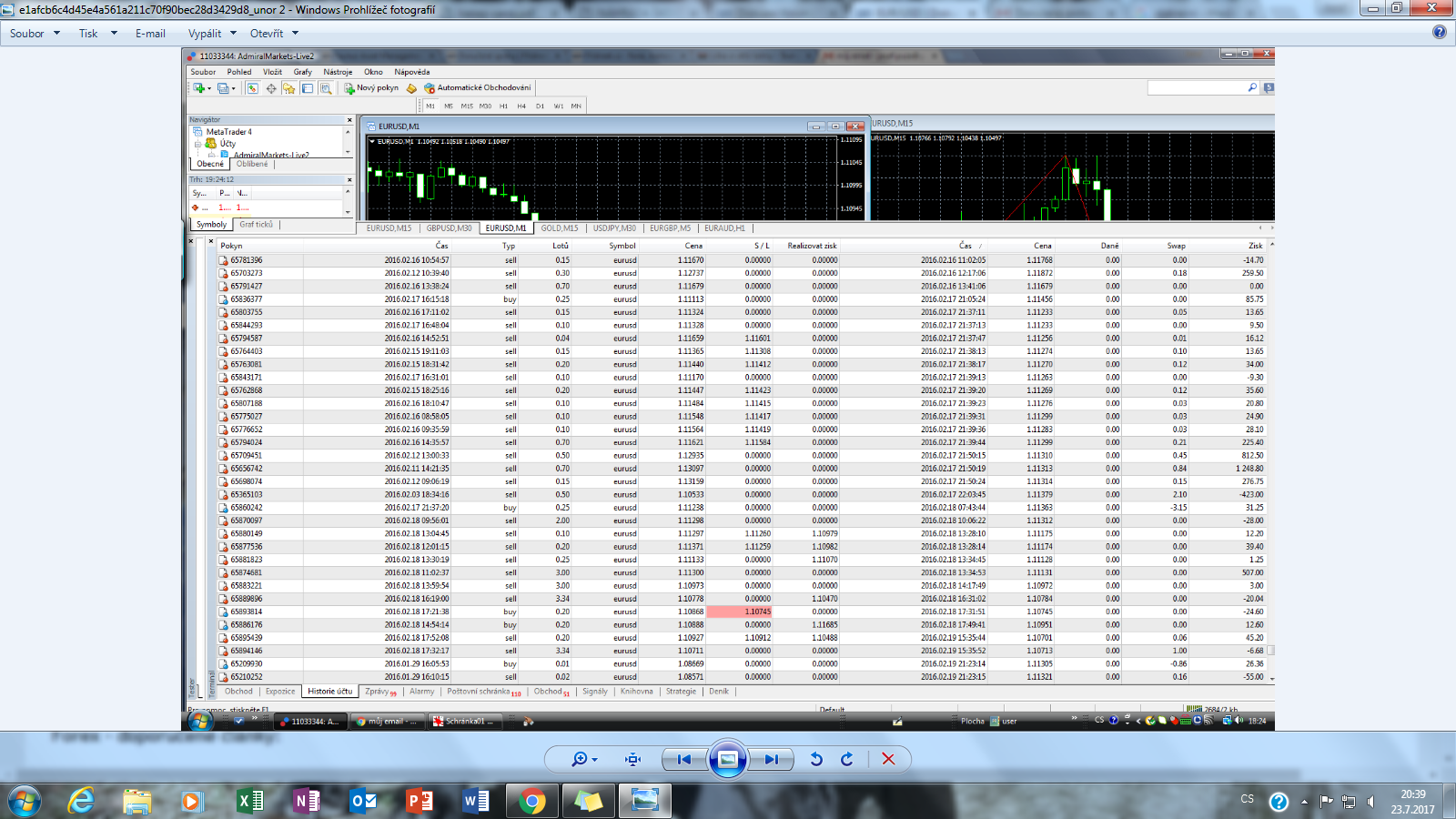
Task: Open the Nástroje menu in MetaTrader
Action: point(338,72)
